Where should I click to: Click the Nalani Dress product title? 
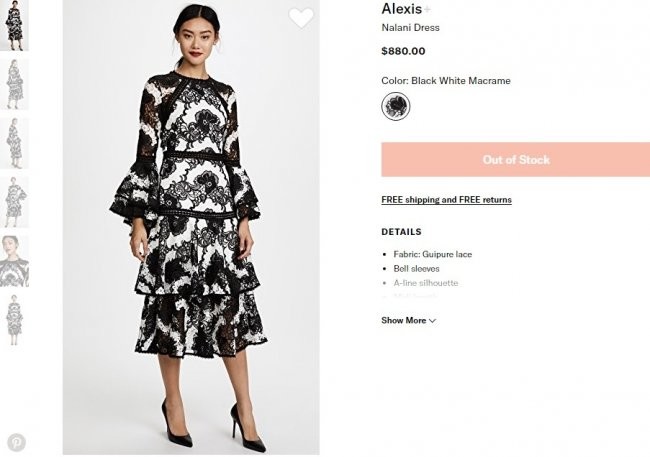[x=410, y=28]
